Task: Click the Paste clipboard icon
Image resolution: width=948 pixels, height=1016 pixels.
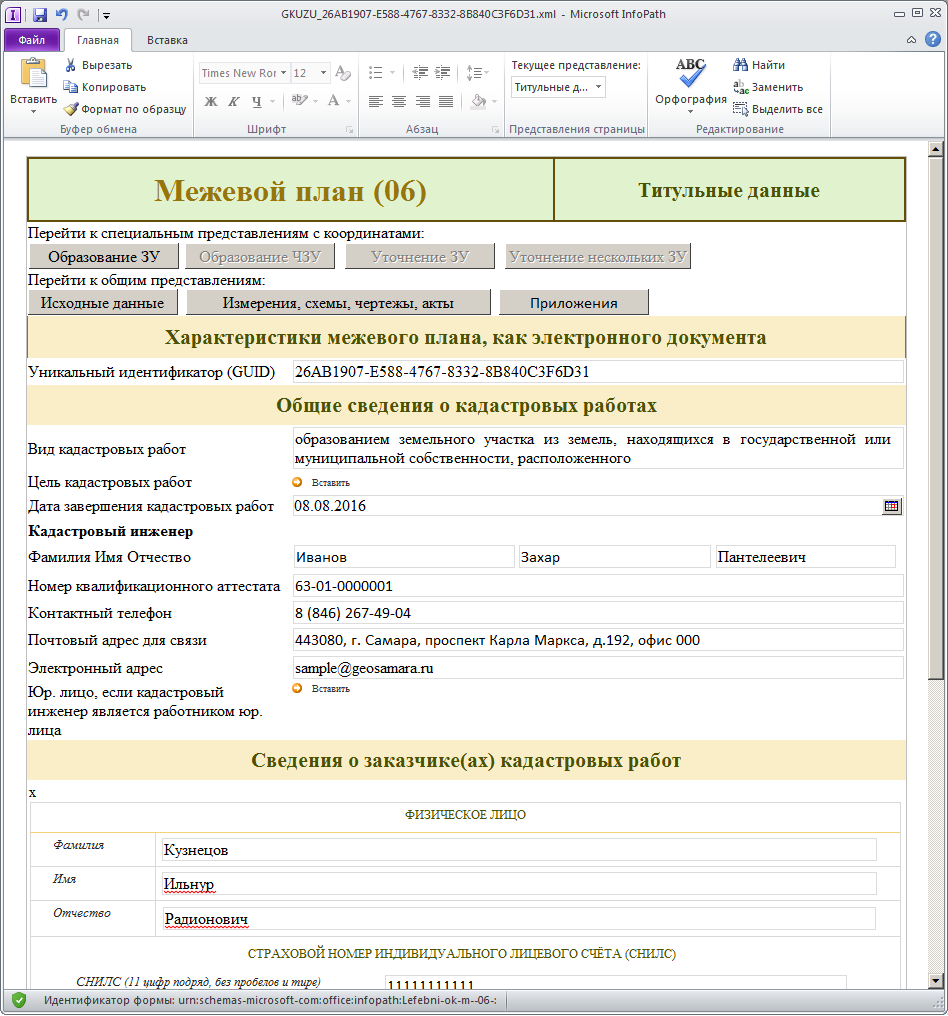Action: pyautogui.click(x=33, y=74)
